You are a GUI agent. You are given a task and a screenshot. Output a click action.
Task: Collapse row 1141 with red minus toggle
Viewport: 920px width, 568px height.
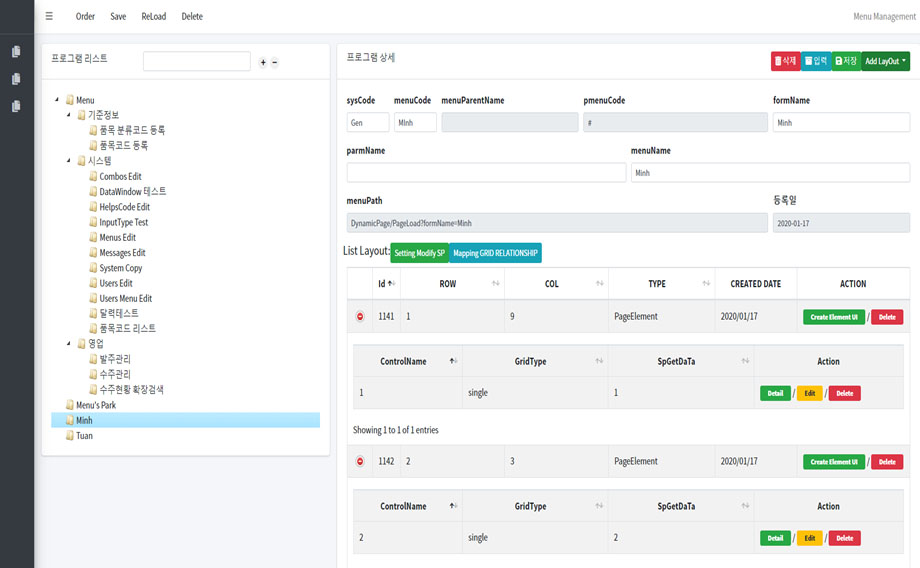360,317
